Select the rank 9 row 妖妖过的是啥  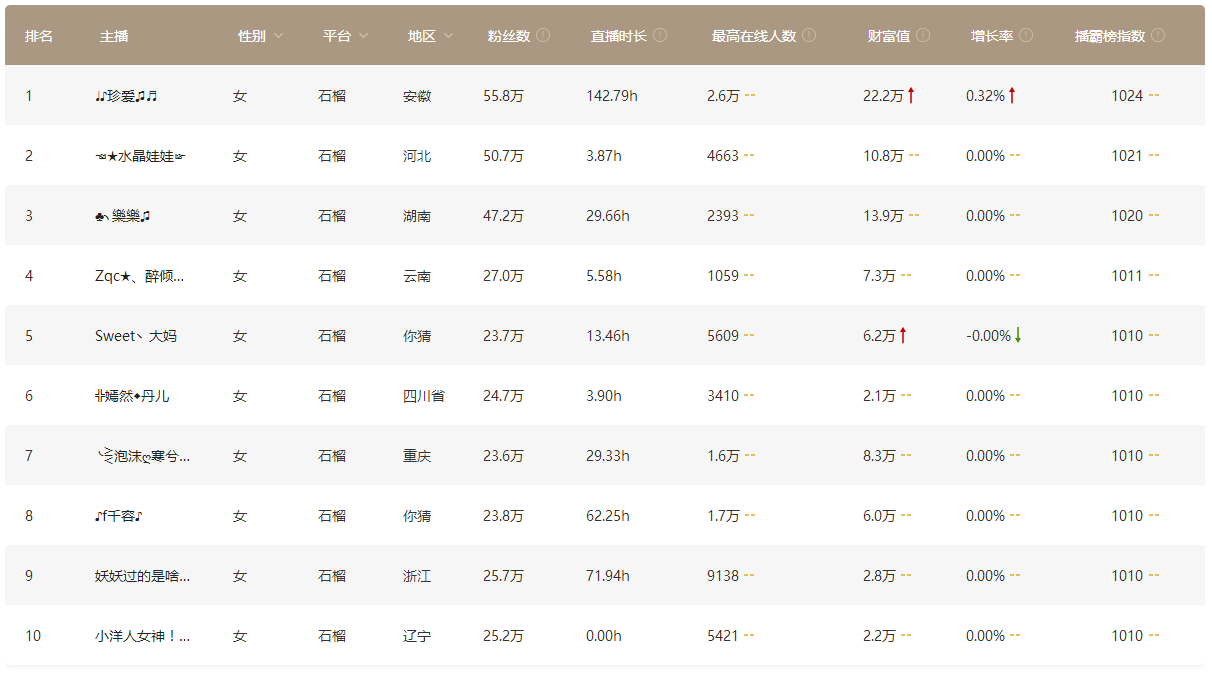[x=605, y=575]
